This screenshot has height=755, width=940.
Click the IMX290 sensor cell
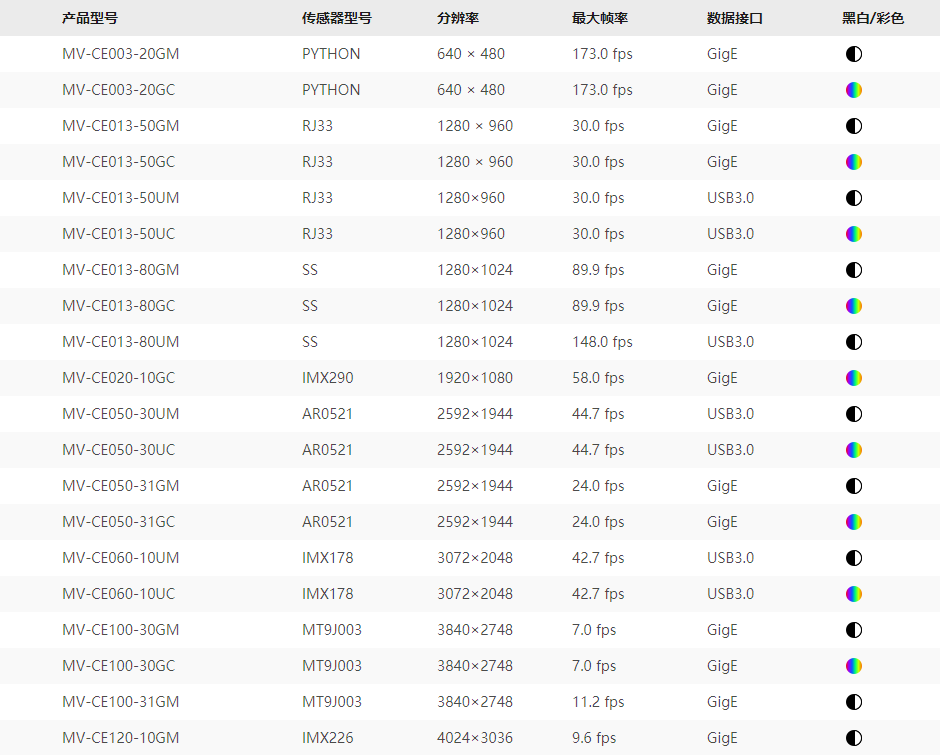(328, 378)
